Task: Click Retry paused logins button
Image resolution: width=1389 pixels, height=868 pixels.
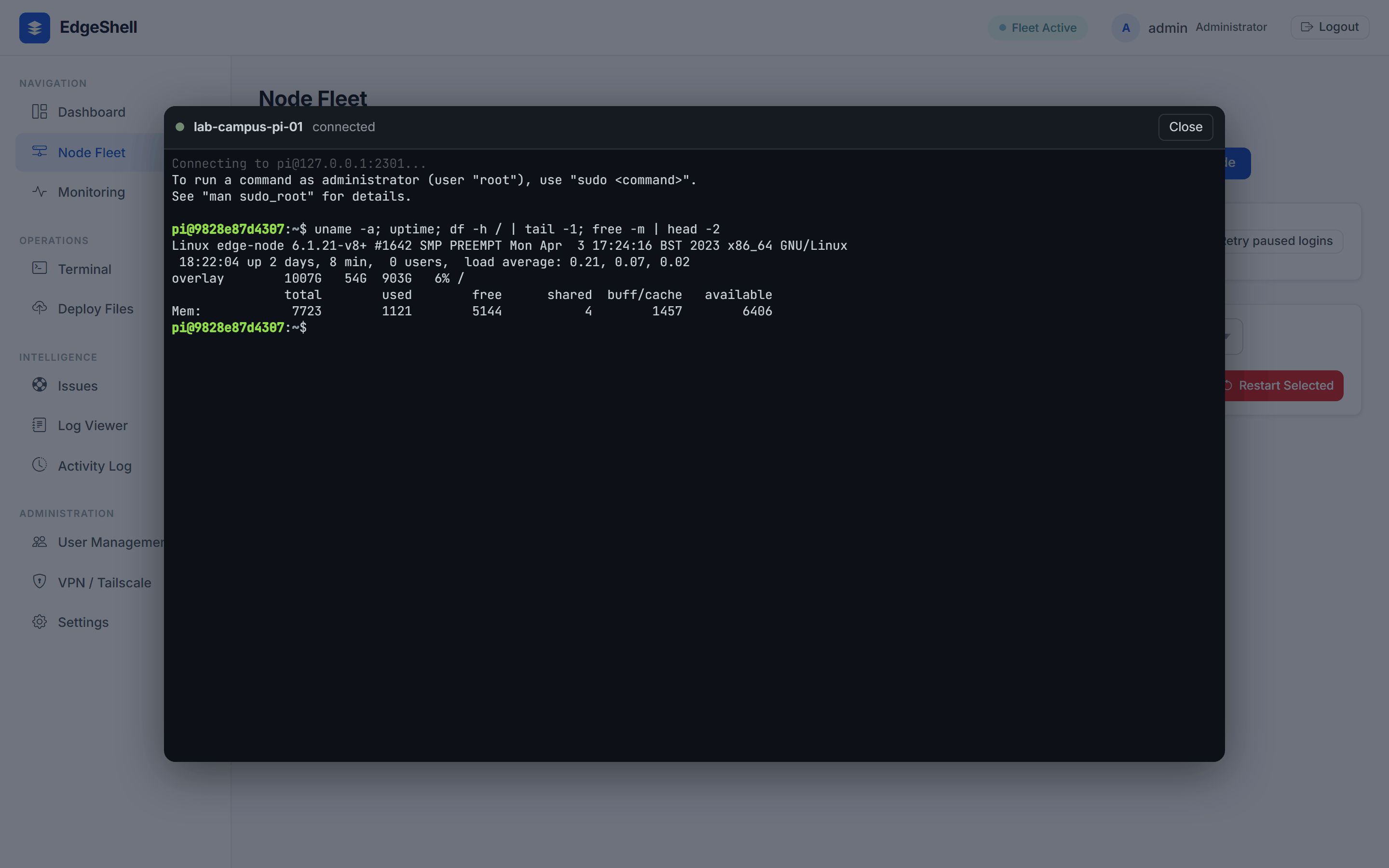Action: click(x=1283, y=241)
